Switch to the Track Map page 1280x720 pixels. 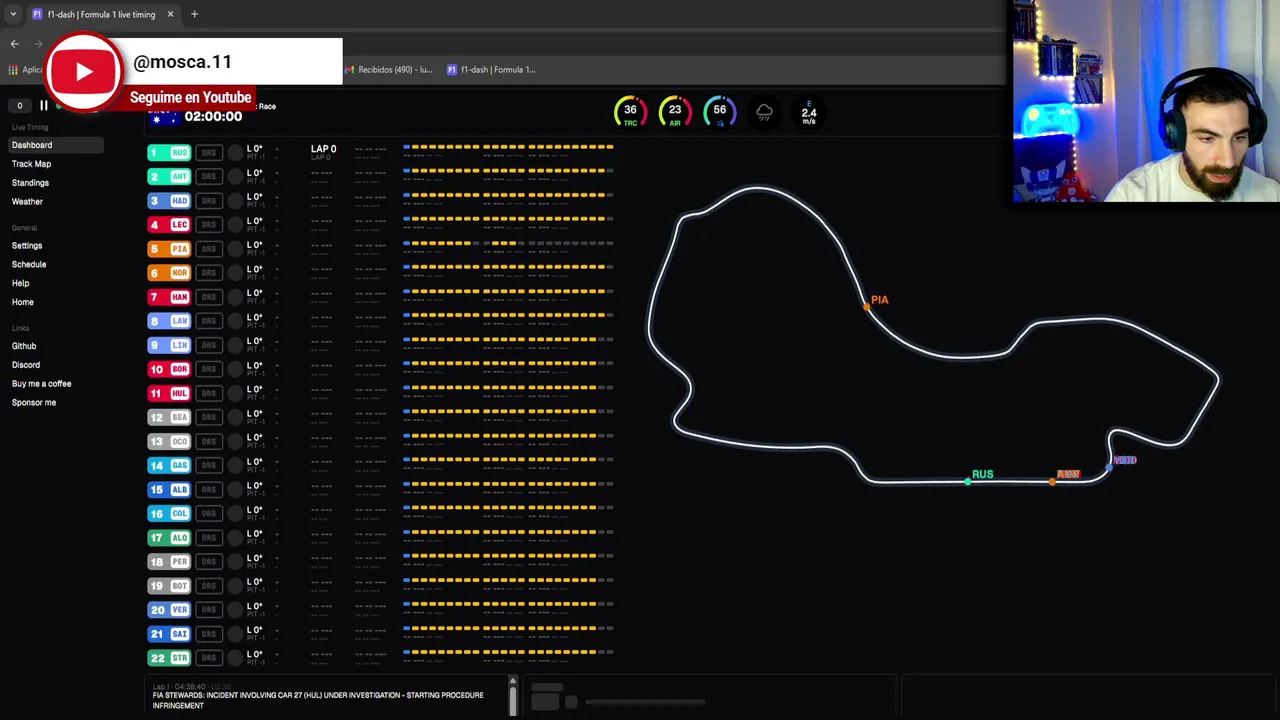click(x=31, y=164)
